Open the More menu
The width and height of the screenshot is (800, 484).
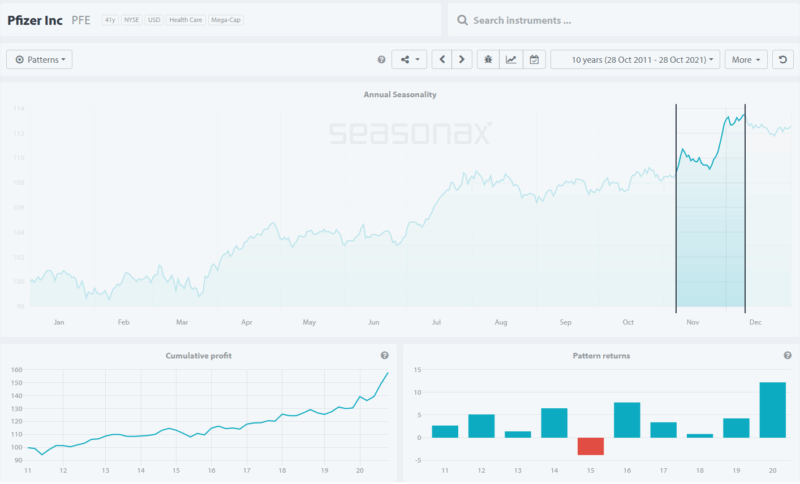click(x=746, y=60)
